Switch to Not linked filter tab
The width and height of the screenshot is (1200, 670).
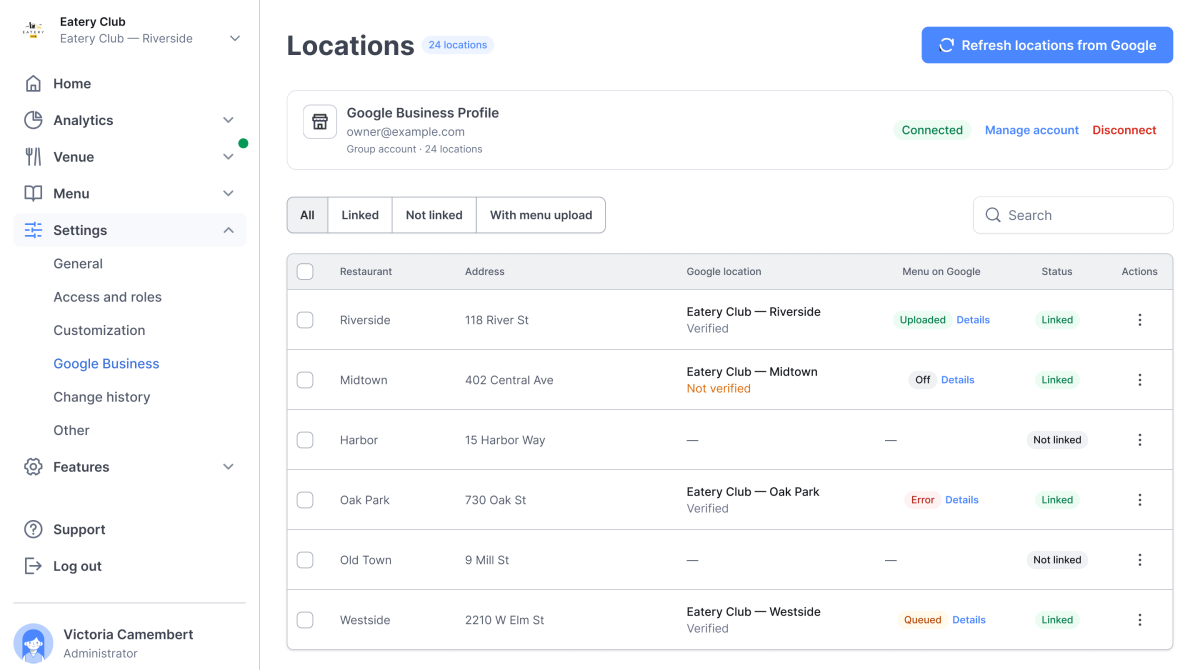coord(434,215)
